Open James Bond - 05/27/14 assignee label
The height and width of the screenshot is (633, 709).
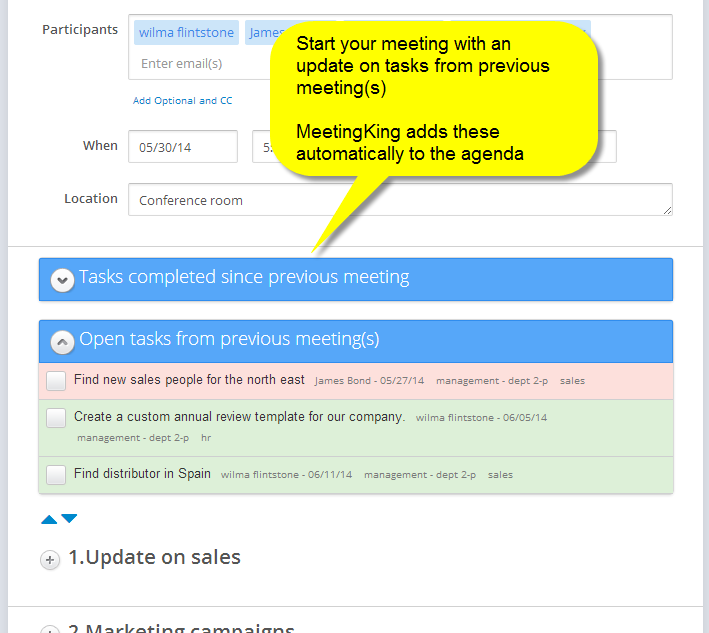(369, 381)
